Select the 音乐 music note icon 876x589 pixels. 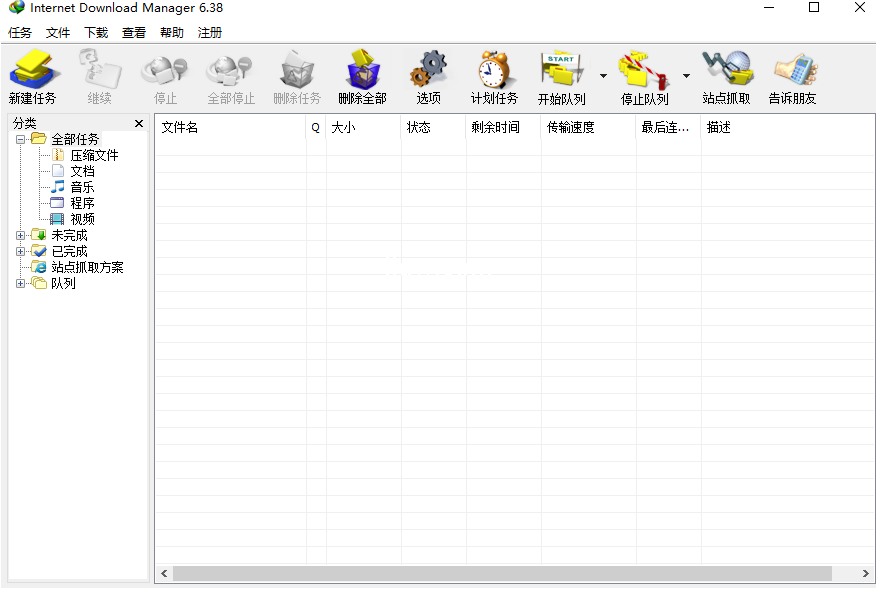[x=58, y=187]
